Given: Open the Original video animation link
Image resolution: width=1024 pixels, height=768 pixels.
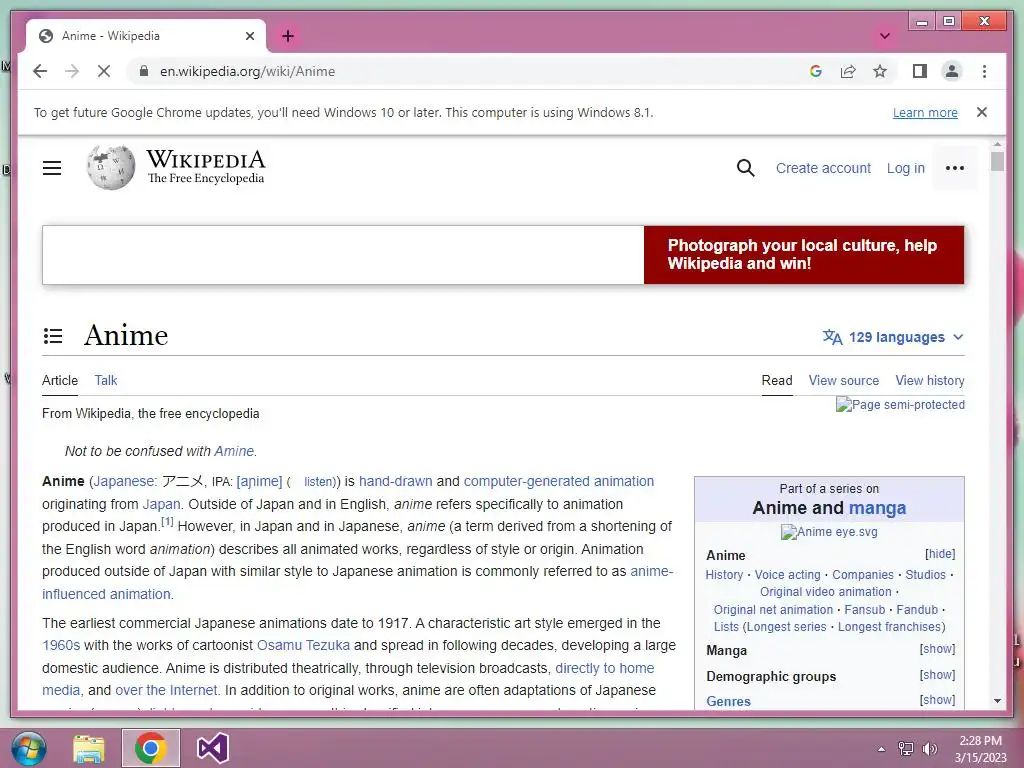Looking at the screenshot, I should click(825, 592).
